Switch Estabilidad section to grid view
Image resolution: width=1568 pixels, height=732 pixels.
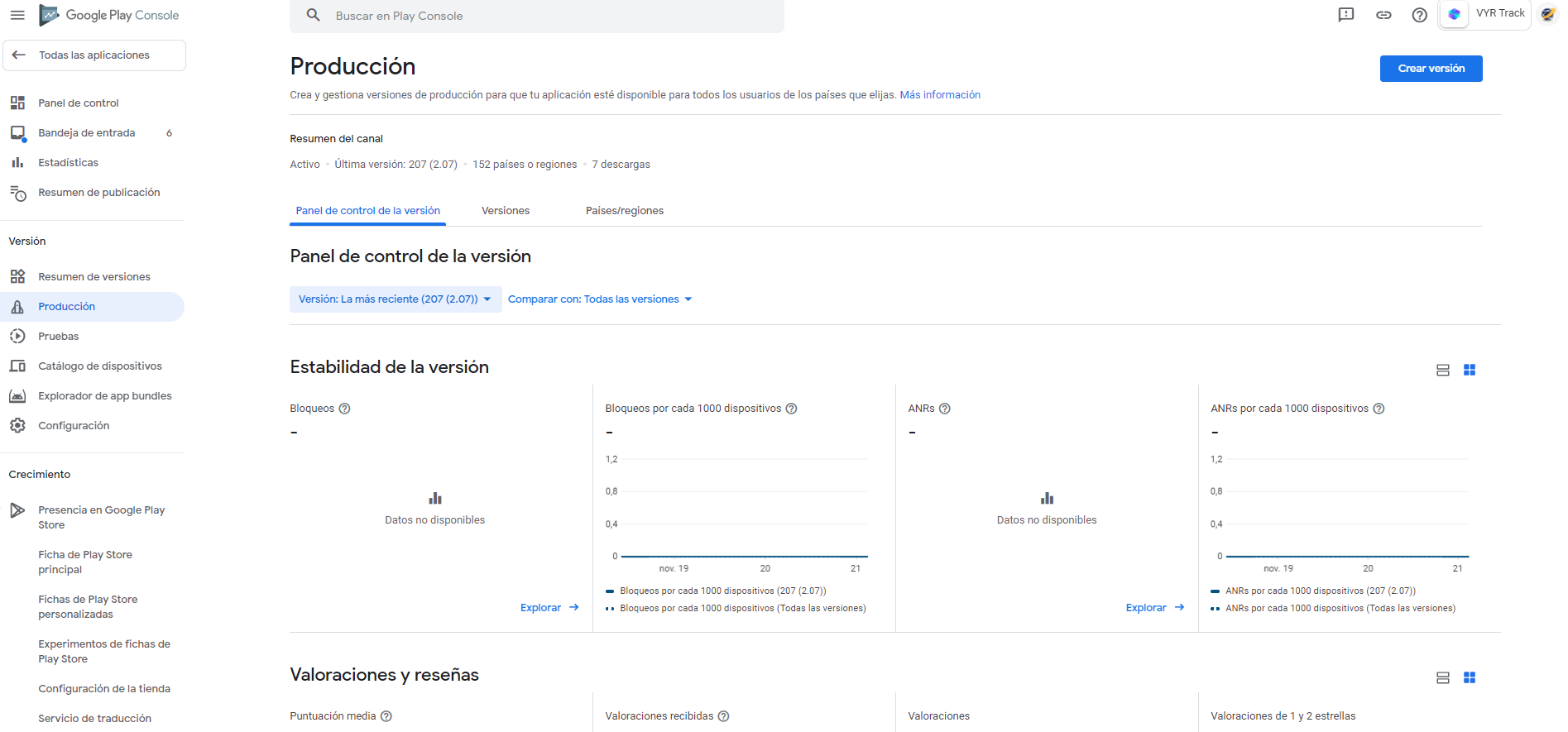1470,370
